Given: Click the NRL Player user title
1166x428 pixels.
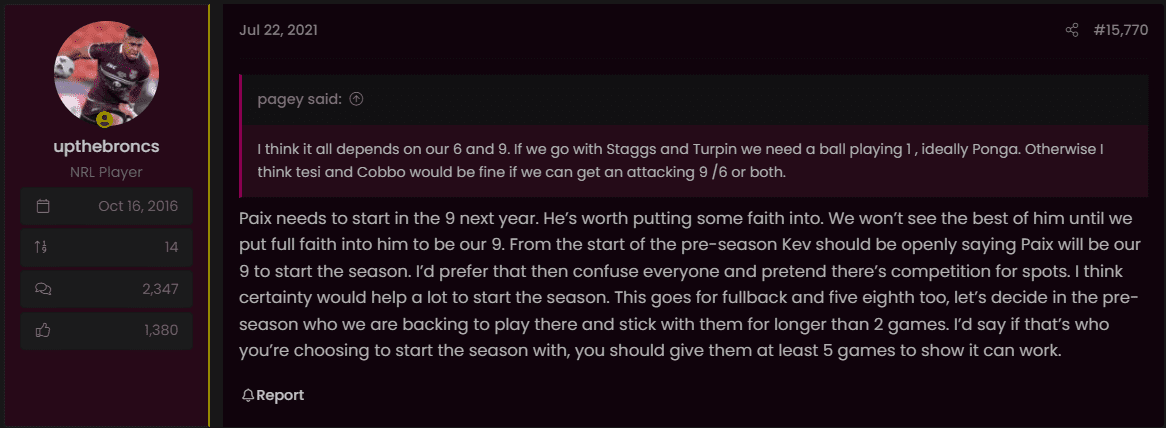Looking at the screenshot, I should click(x=106, y=172).
